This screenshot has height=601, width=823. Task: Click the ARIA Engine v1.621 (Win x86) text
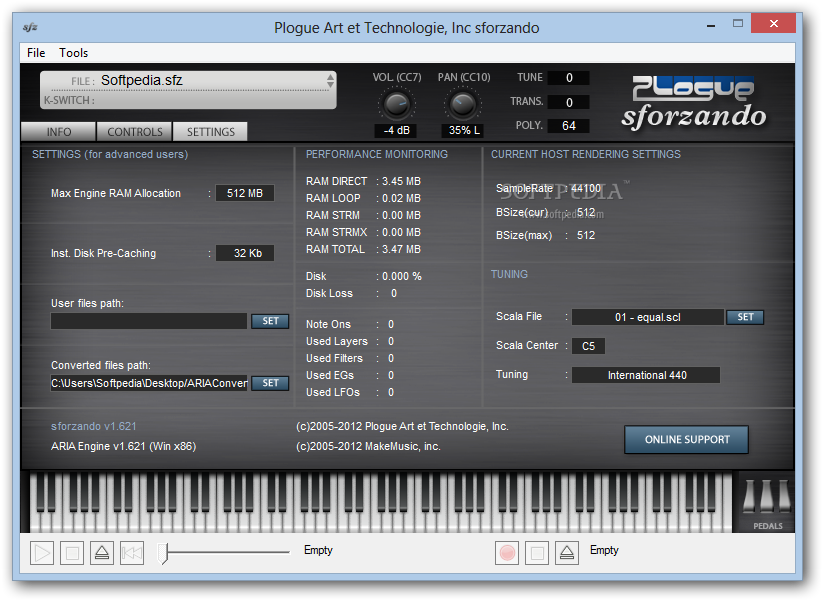pos(123,447)
